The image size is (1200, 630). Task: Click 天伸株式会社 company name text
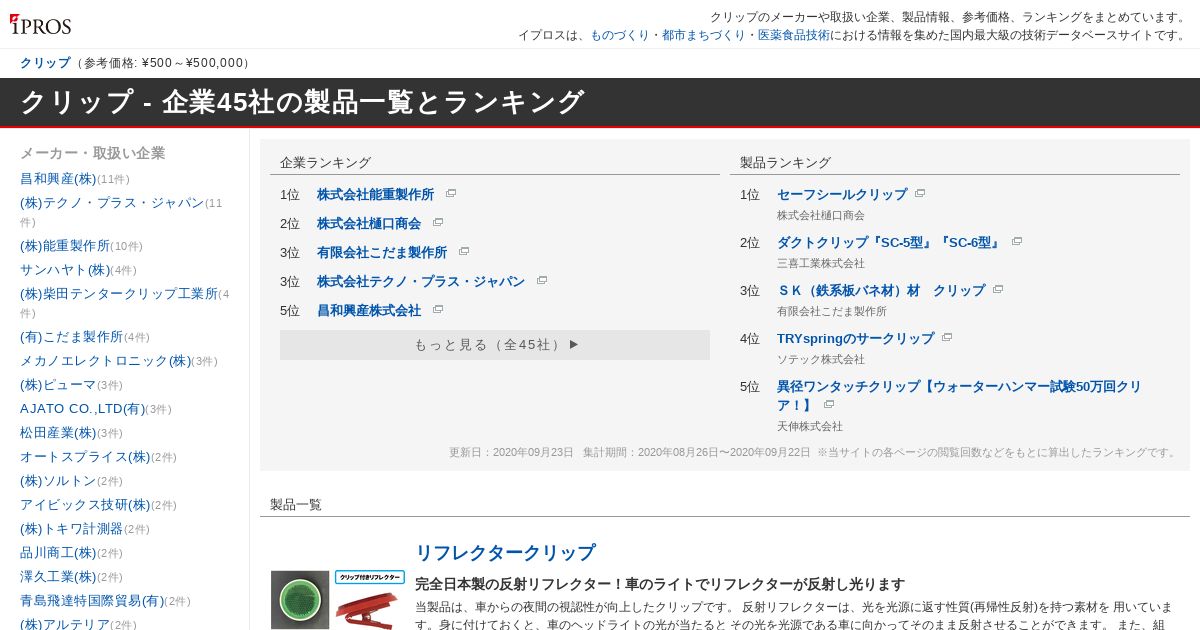click(810, 426)
